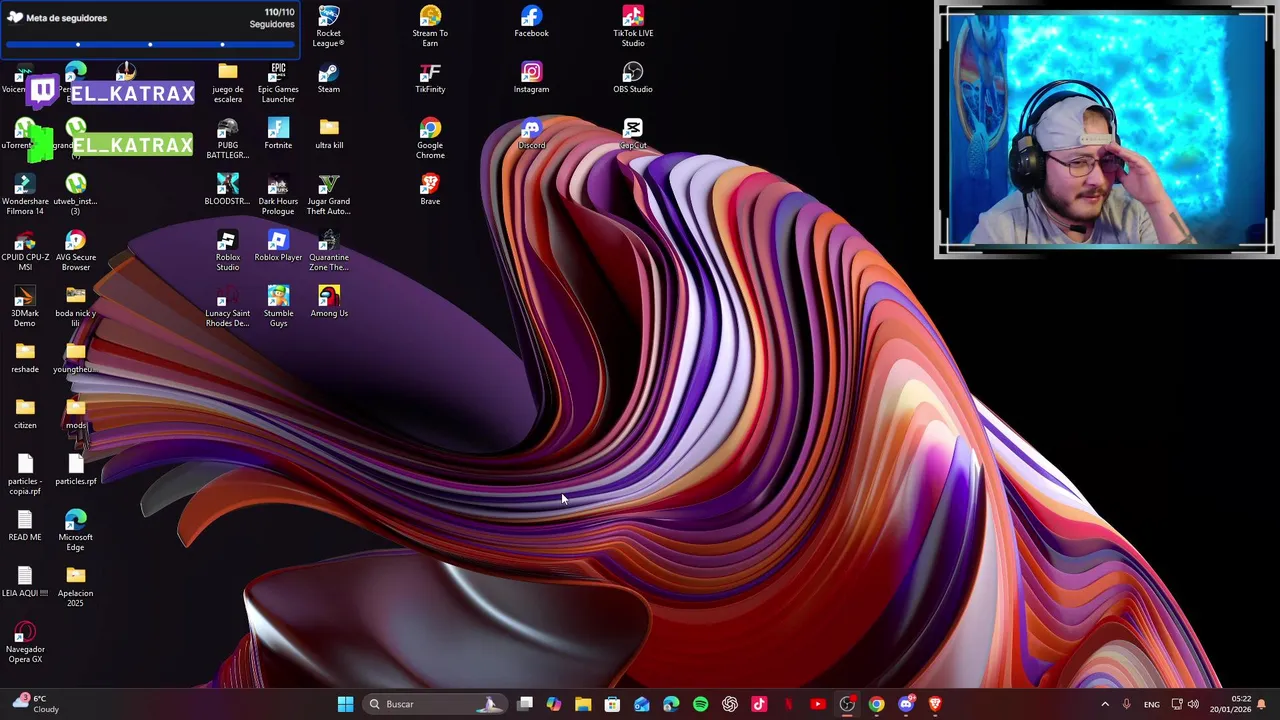Select the LEIA AQUI text file
1280x720 pixels.
[25, 582]
